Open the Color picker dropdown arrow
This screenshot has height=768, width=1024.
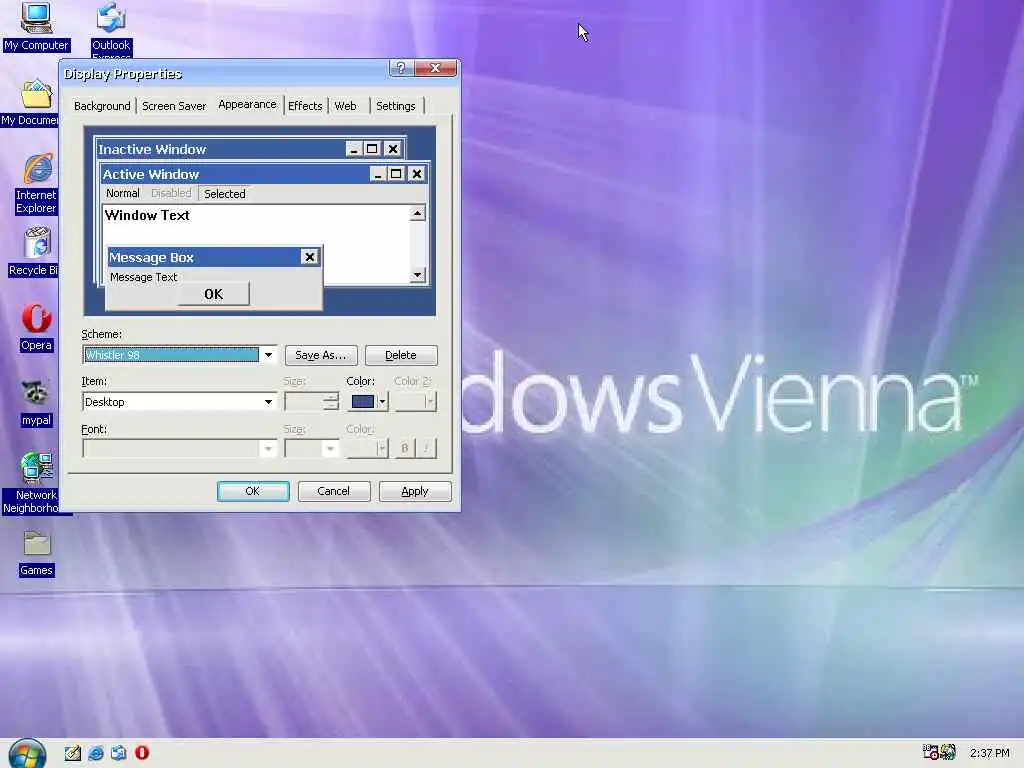pos(383,402)
